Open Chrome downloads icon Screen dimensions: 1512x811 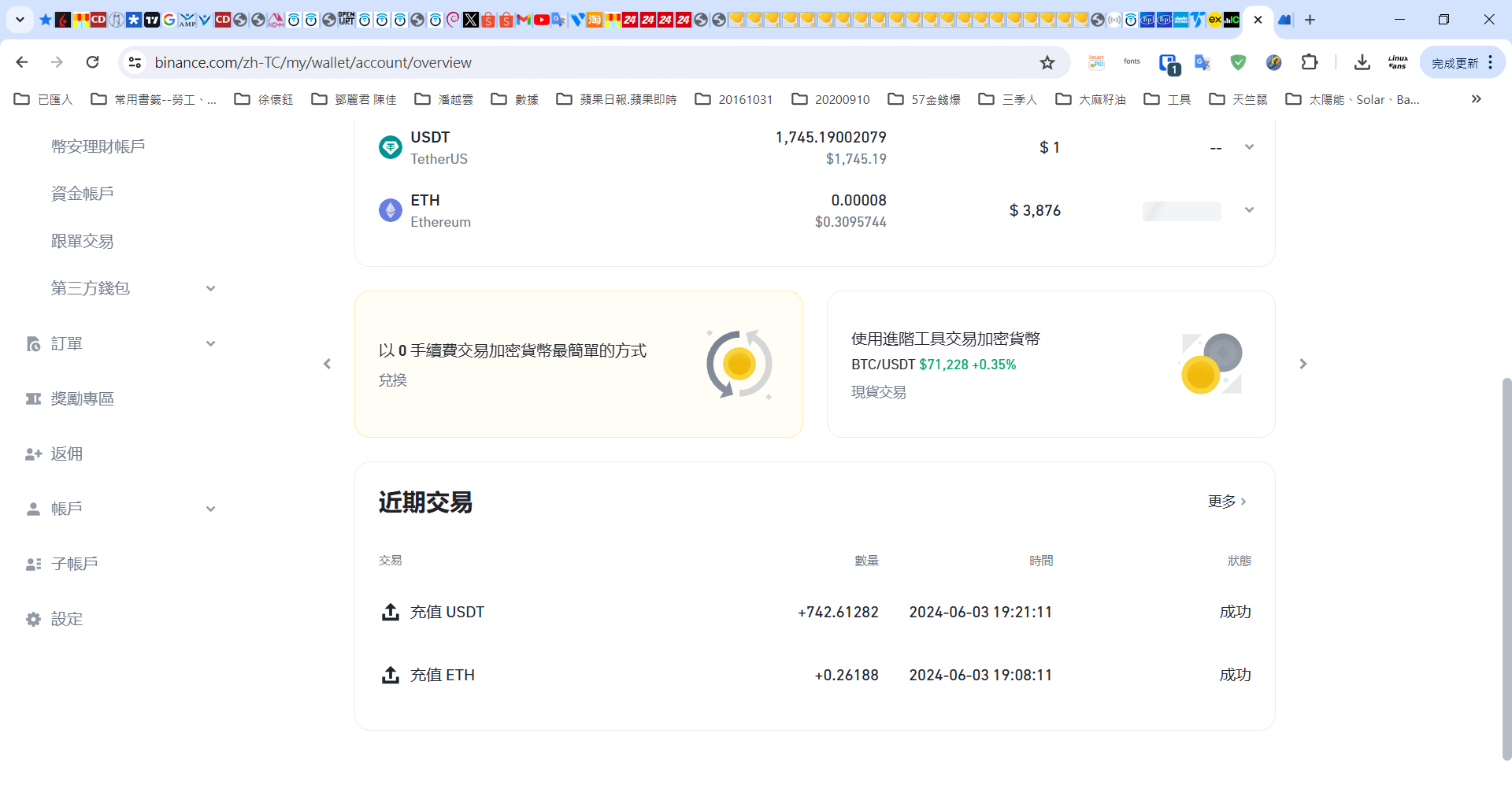tap(1362, 62)
